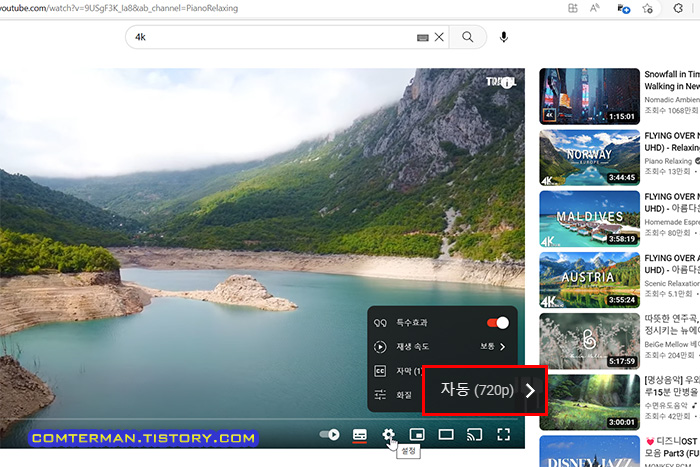
Task: Open the 5:17:59 floral music thumbnail
Action: pos(589,341)
